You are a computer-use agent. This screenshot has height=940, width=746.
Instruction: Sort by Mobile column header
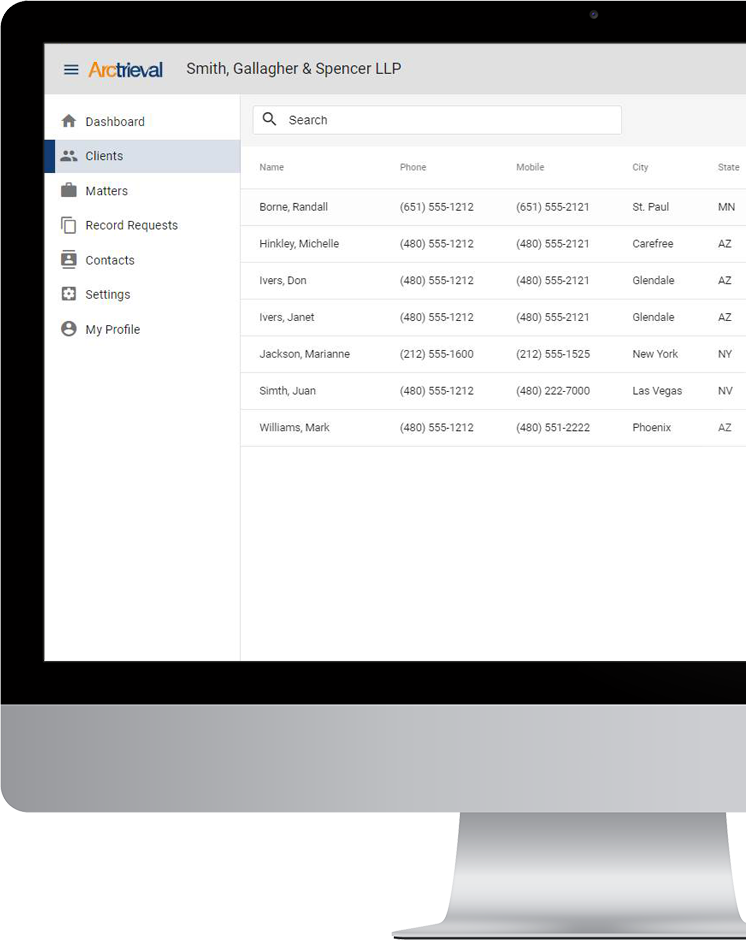(x=530, y=167)
